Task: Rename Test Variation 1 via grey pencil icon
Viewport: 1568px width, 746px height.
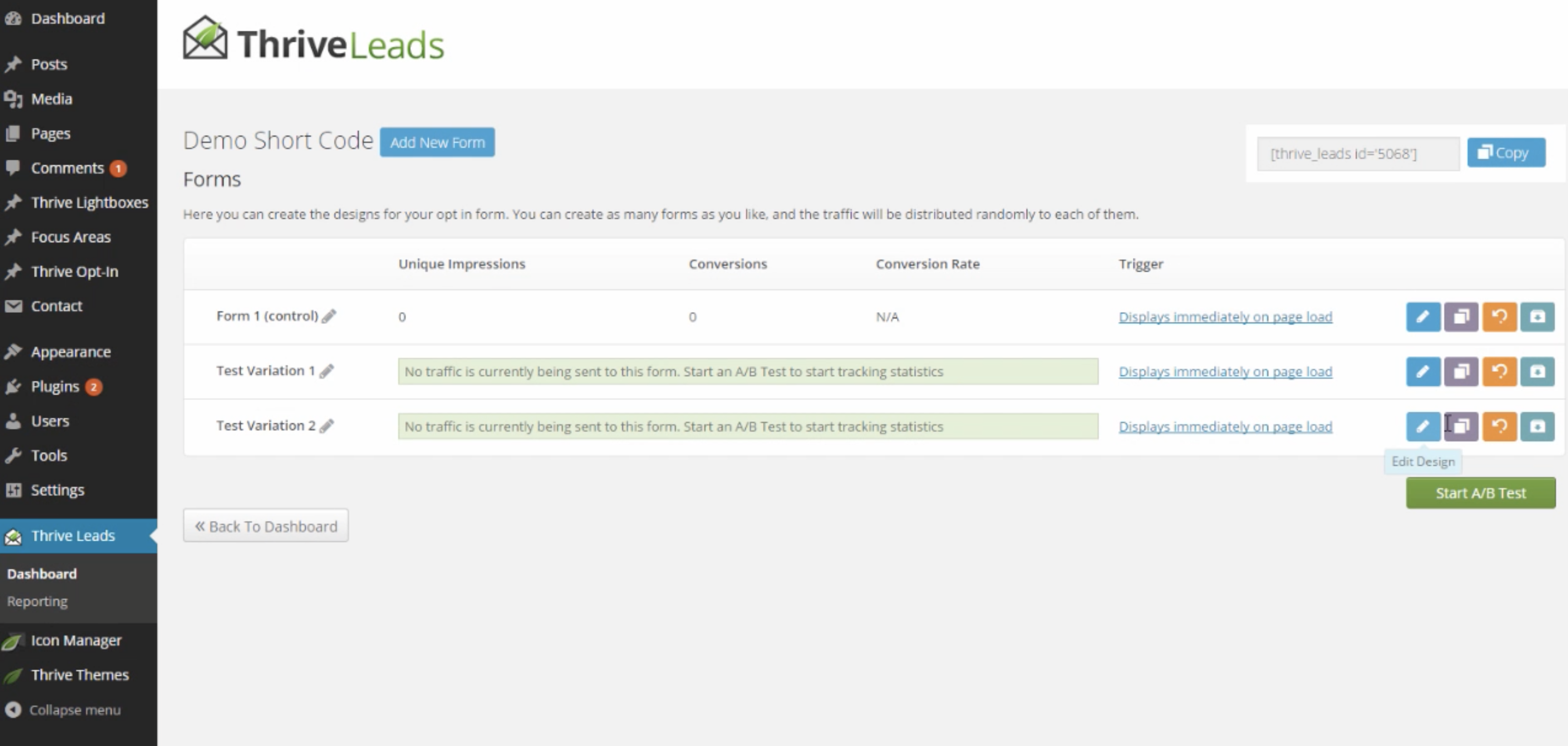Action: [x=327, y=371]
